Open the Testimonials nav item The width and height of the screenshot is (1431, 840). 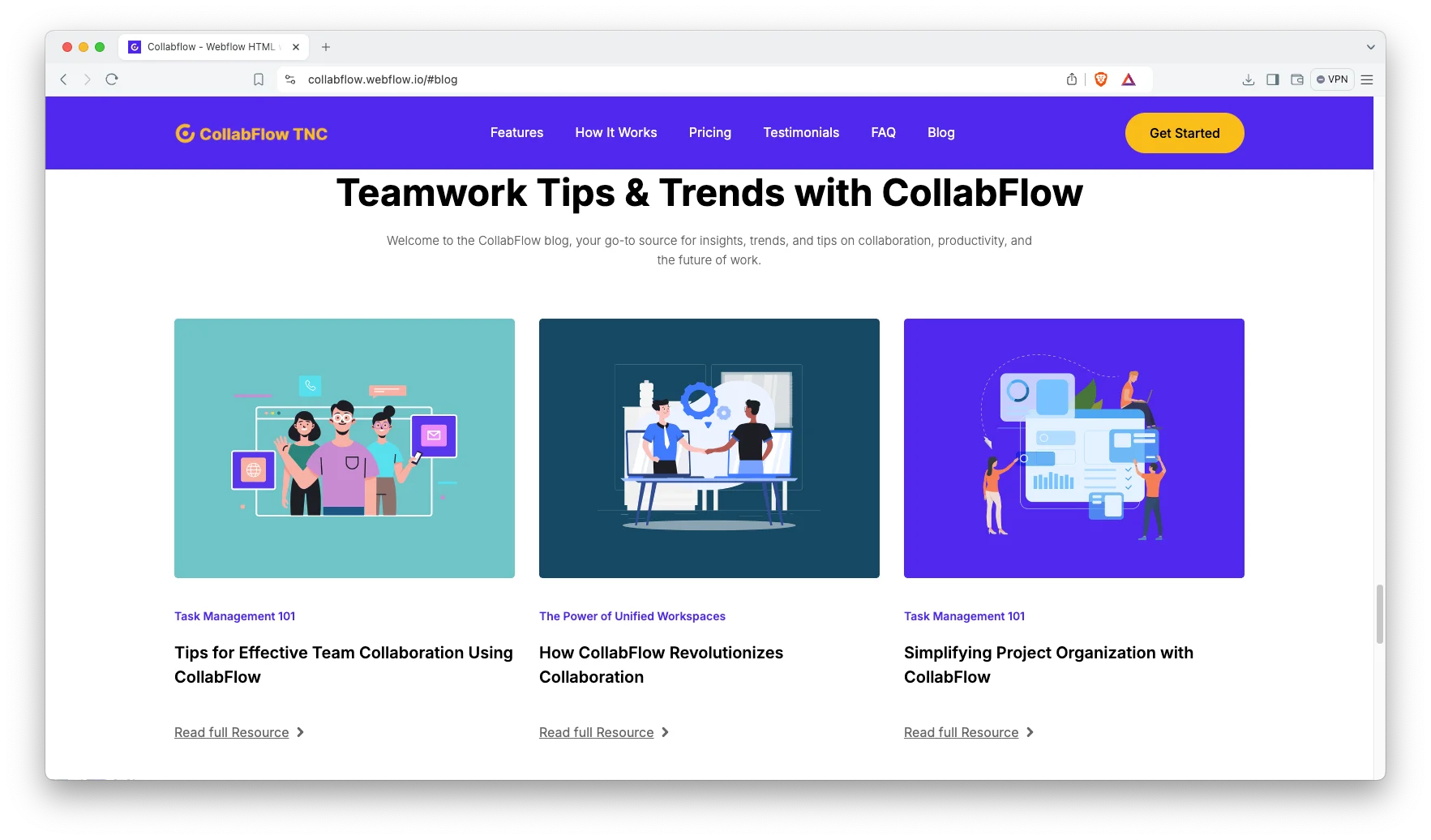click(800, 133)
